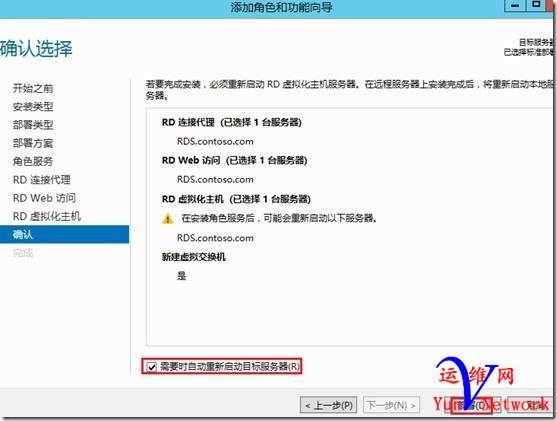Click RDS.contoso.com below the restart warning

[215, 238]
